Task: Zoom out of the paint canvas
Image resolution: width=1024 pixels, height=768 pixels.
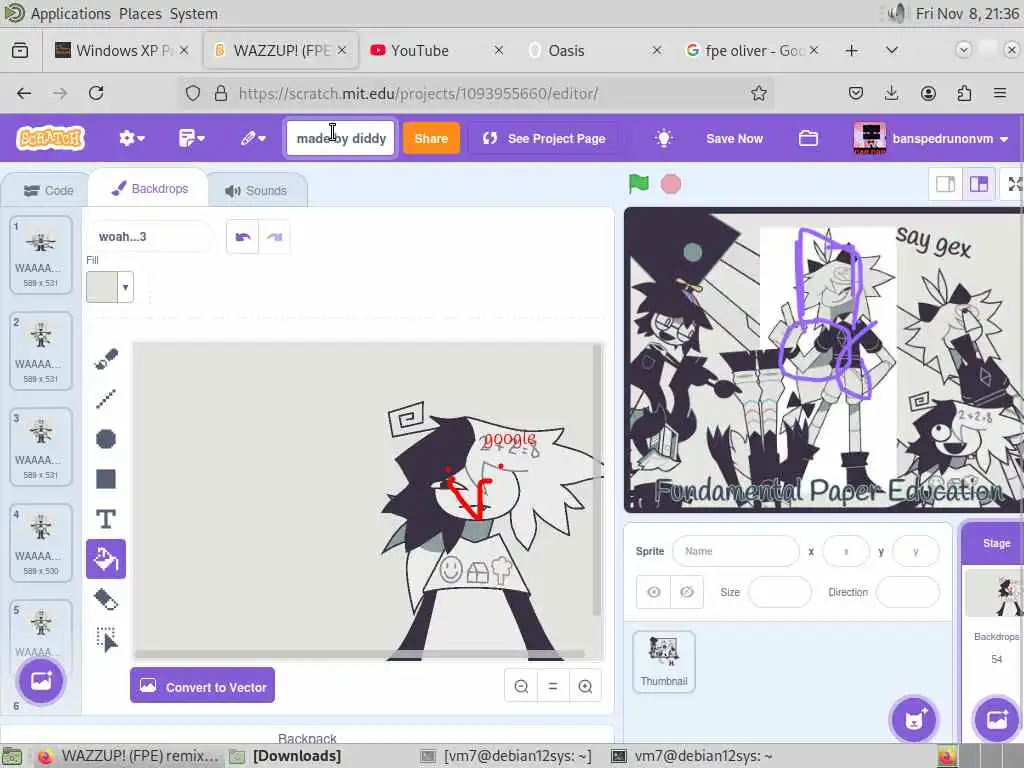Action: (521, 686)
